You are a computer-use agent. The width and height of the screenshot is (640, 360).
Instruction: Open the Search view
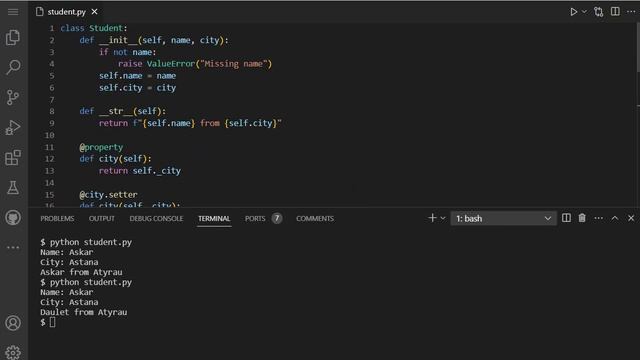(13, 67)
